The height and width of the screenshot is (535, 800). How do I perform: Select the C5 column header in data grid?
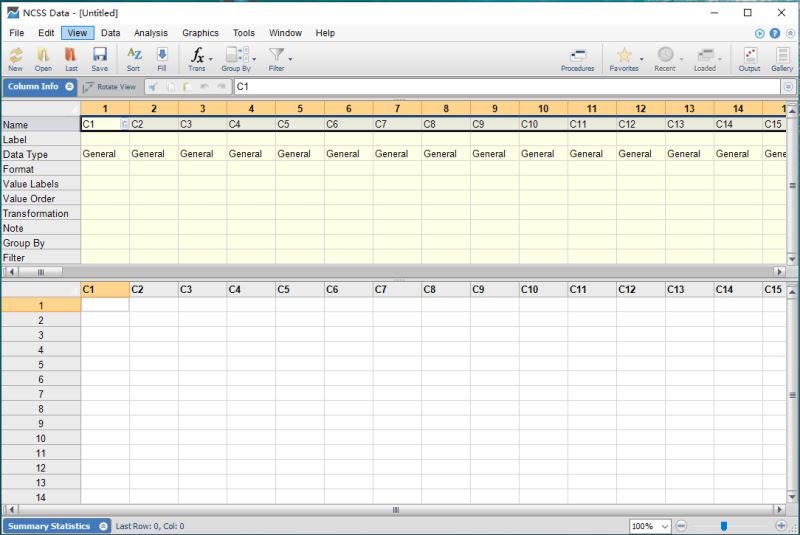tap(300, 290)
